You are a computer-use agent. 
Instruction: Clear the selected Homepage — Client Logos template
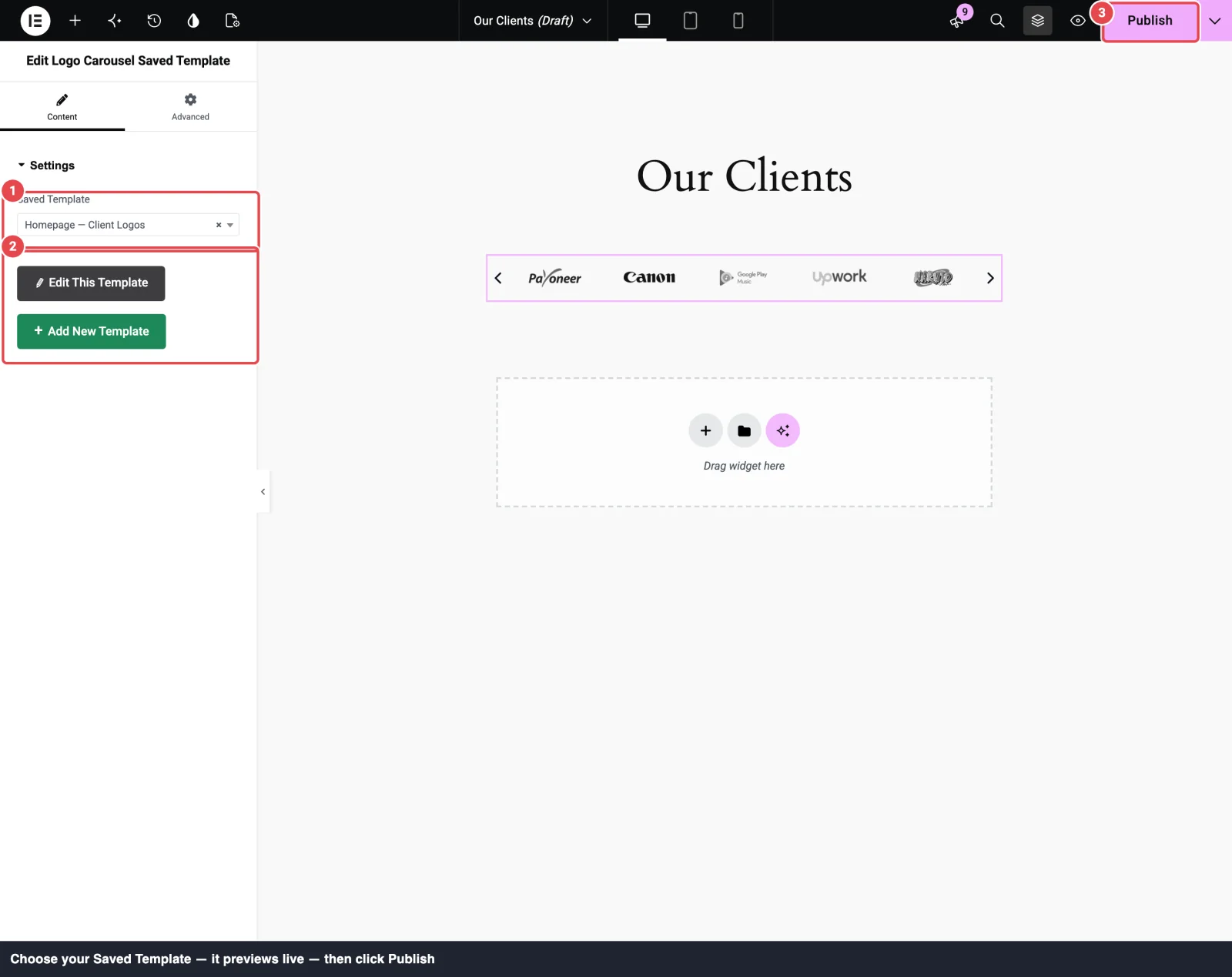click(x=219, y=225)
